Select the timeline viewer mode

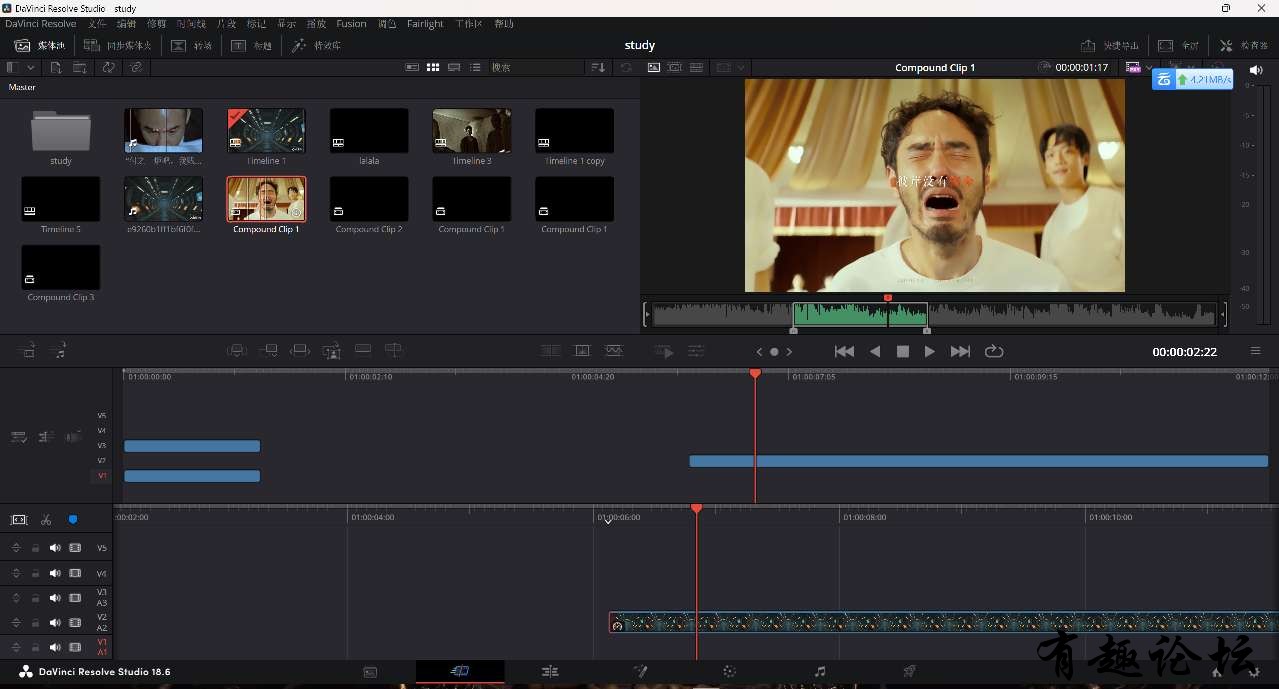696,67
